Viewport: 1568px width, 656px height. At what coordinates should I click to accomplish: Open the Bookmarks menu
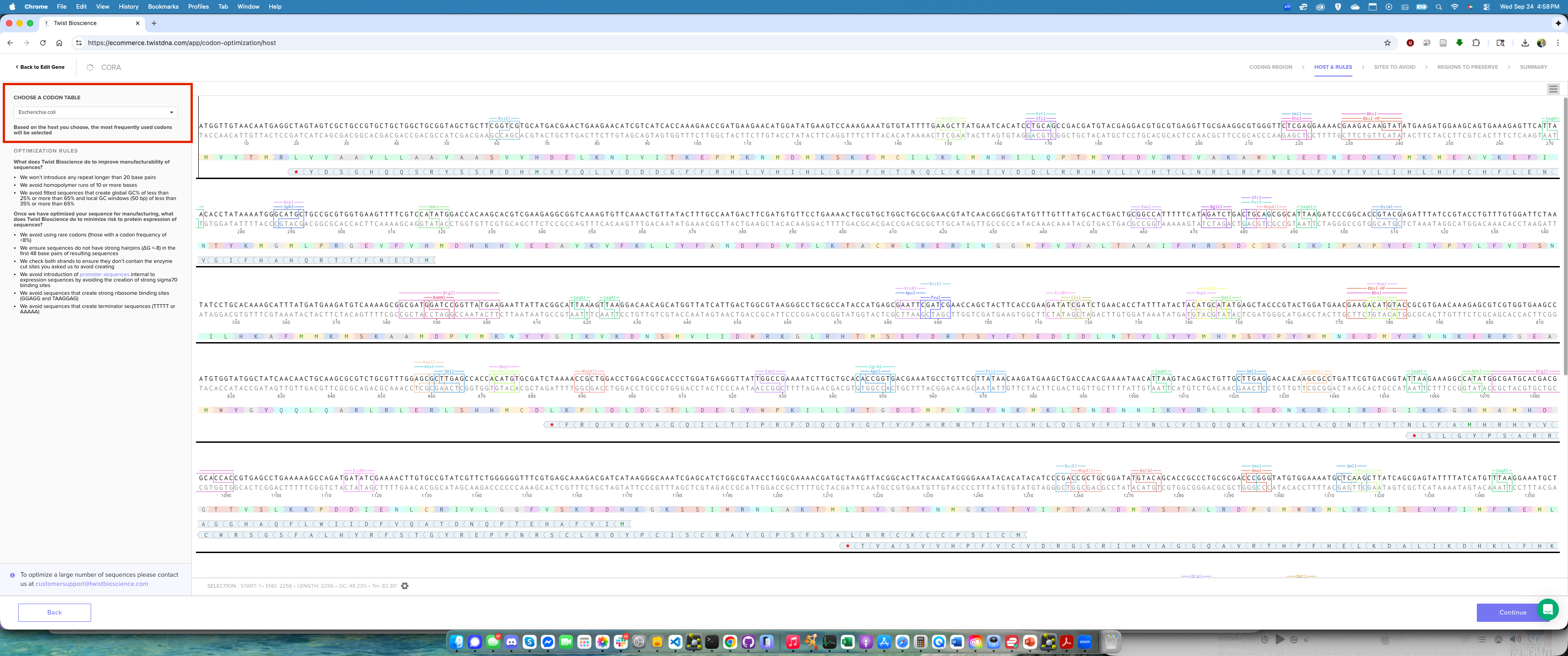(x=163, y=7)
